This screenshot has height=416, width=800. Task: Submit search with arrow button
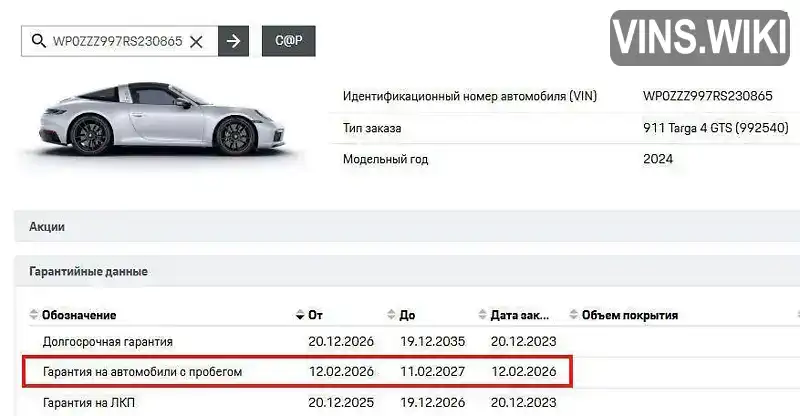pyautogui.click(x=233, y=41)
